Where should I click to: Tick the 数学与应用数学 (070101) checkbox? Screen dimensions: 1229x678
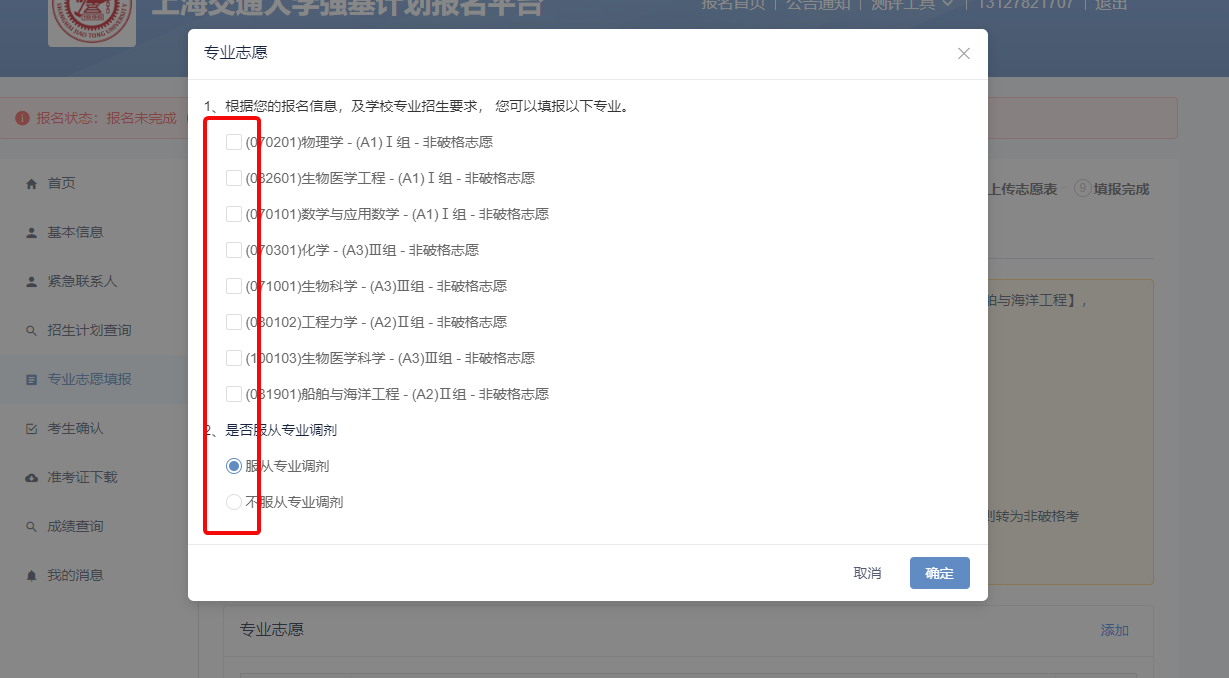pyautogui.click(x=234, y=214)
